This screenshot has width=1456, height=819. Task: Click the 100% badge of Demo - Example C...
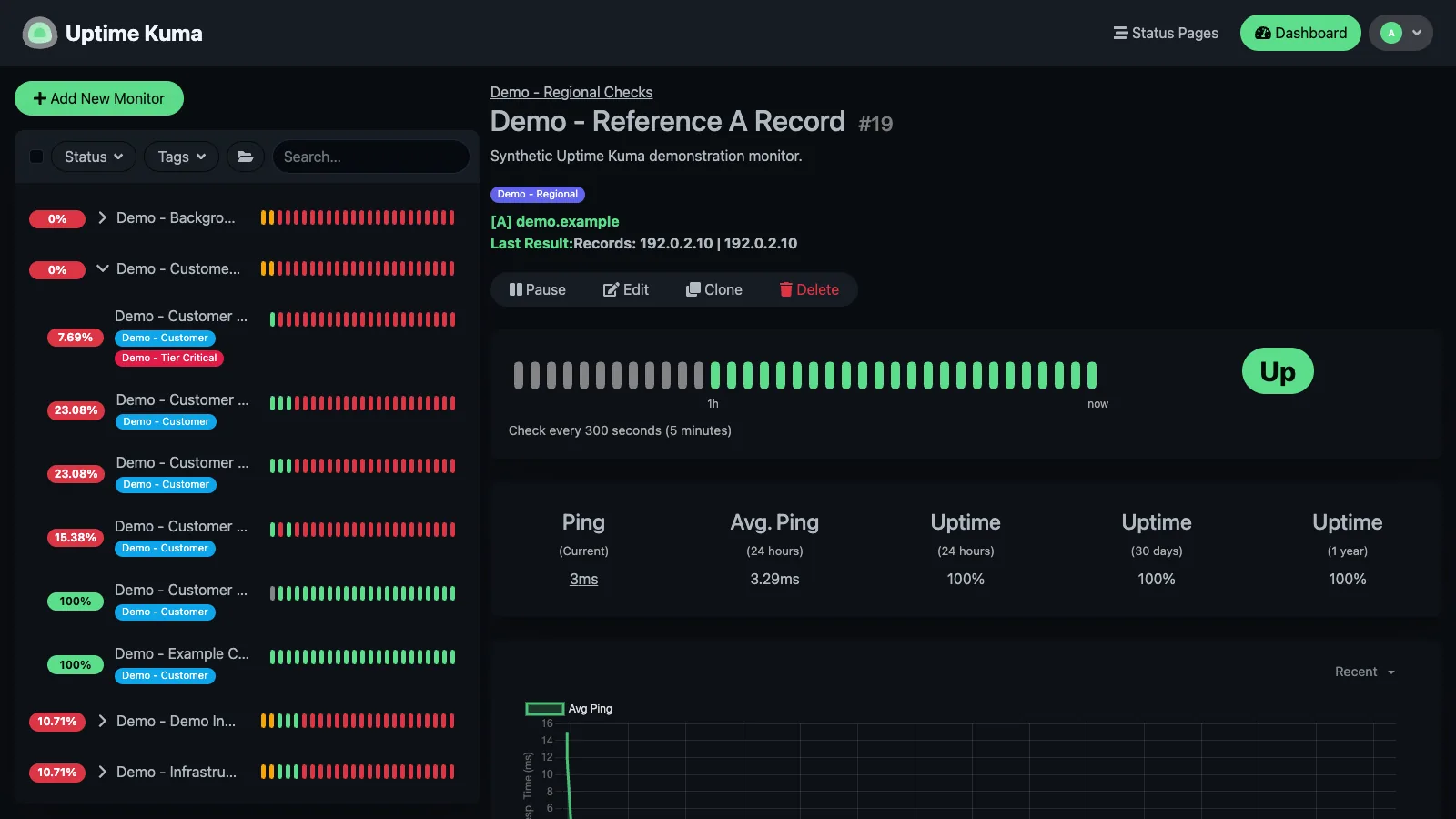(76, 665)
